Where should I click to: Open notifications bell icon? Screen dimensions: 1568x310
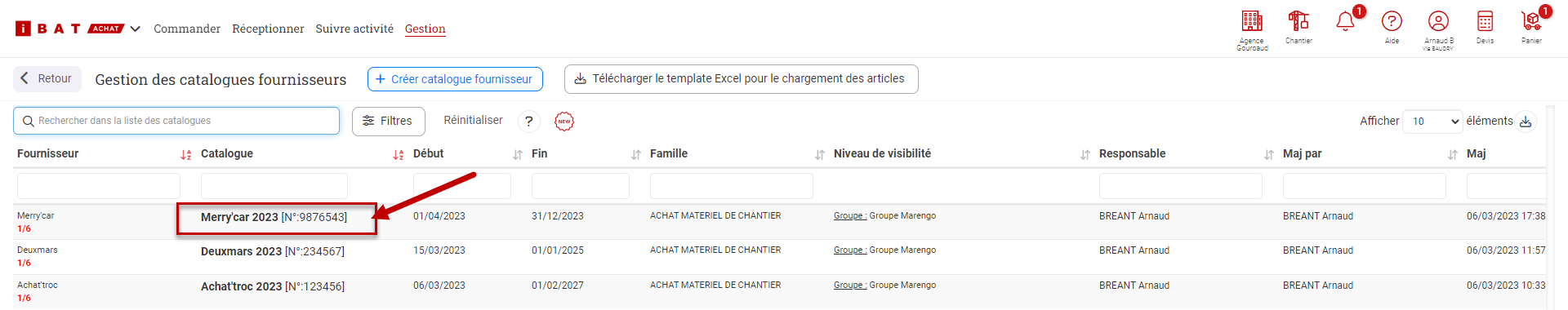[1345, 22]
